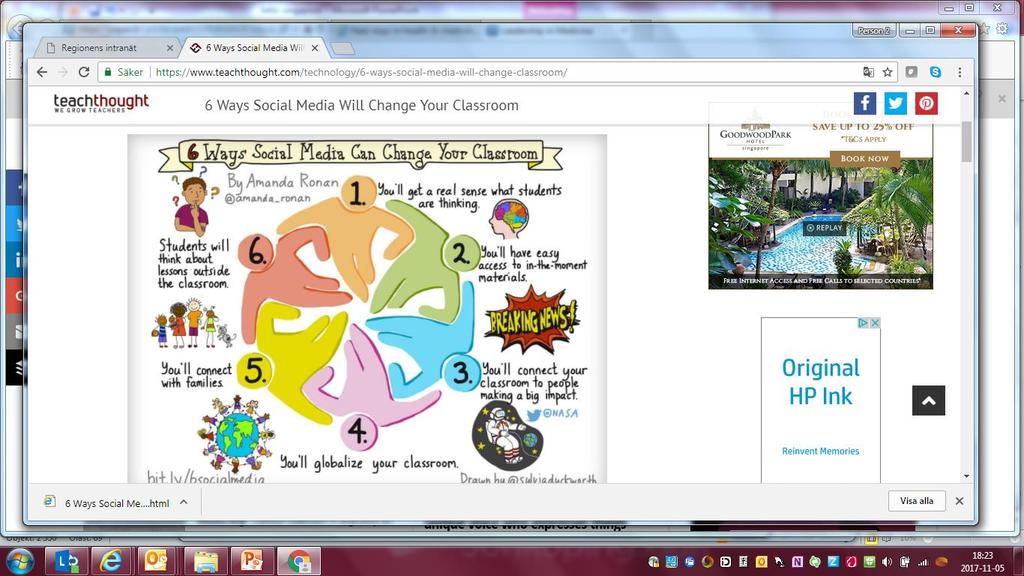Go back to the previous page
The width and height of the screenshot is (1024, 576).
point(42,72)
